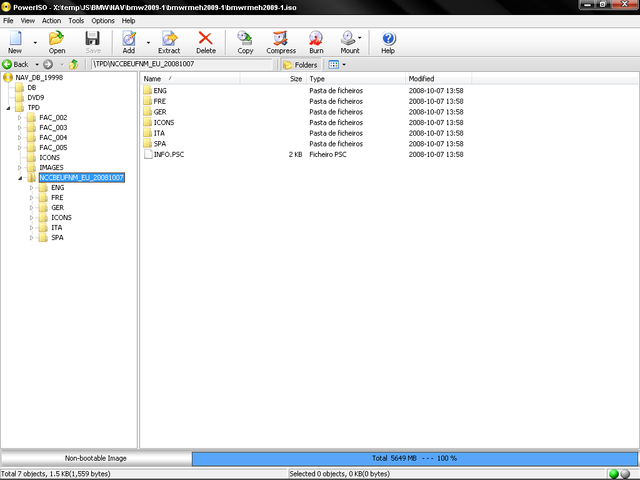This screenshot has width=640, height=480.
Task: Sort files by Modified column header
Action: pyautogui.click(x=439, y=79)
